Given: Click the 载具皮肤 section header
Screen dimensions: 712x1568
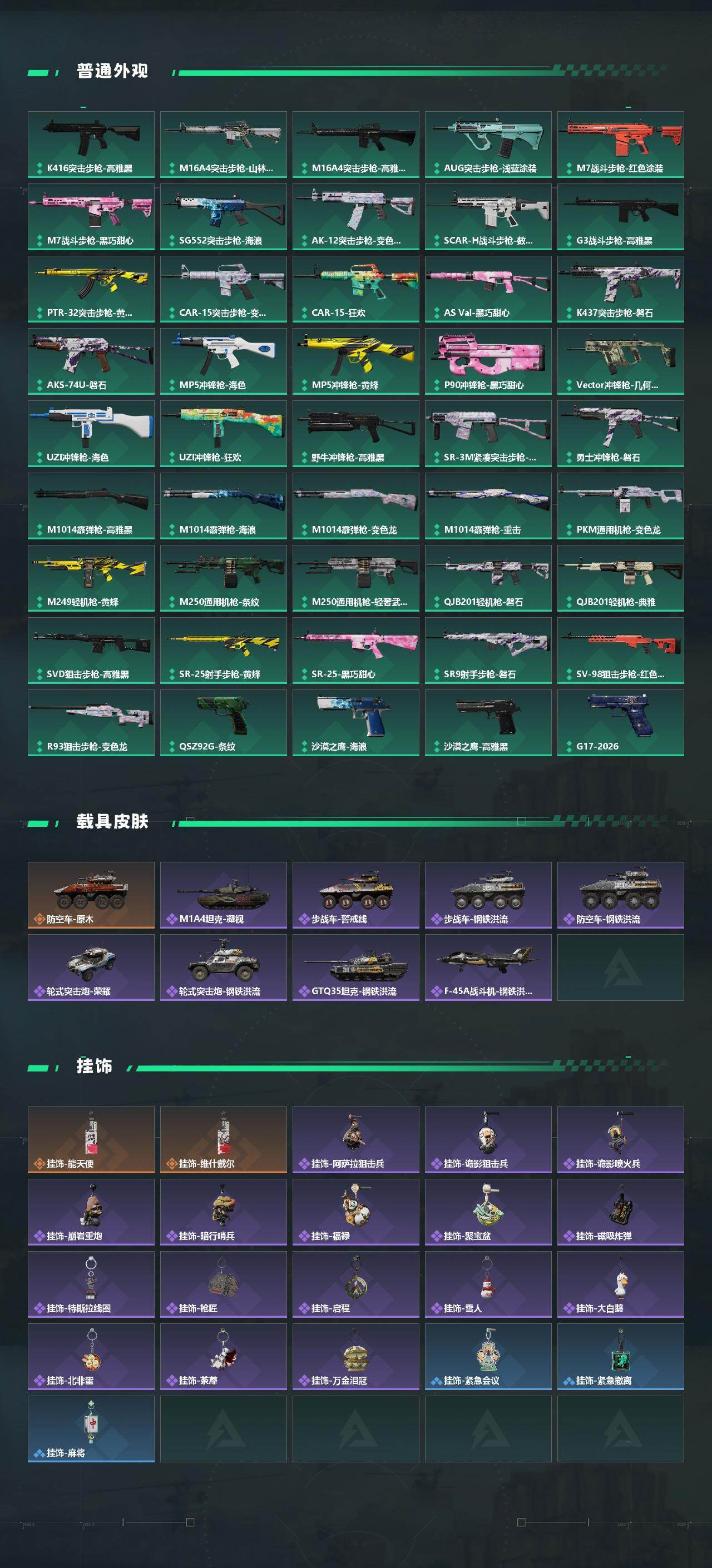Looking at the screenshot, I should coord(112,821).
